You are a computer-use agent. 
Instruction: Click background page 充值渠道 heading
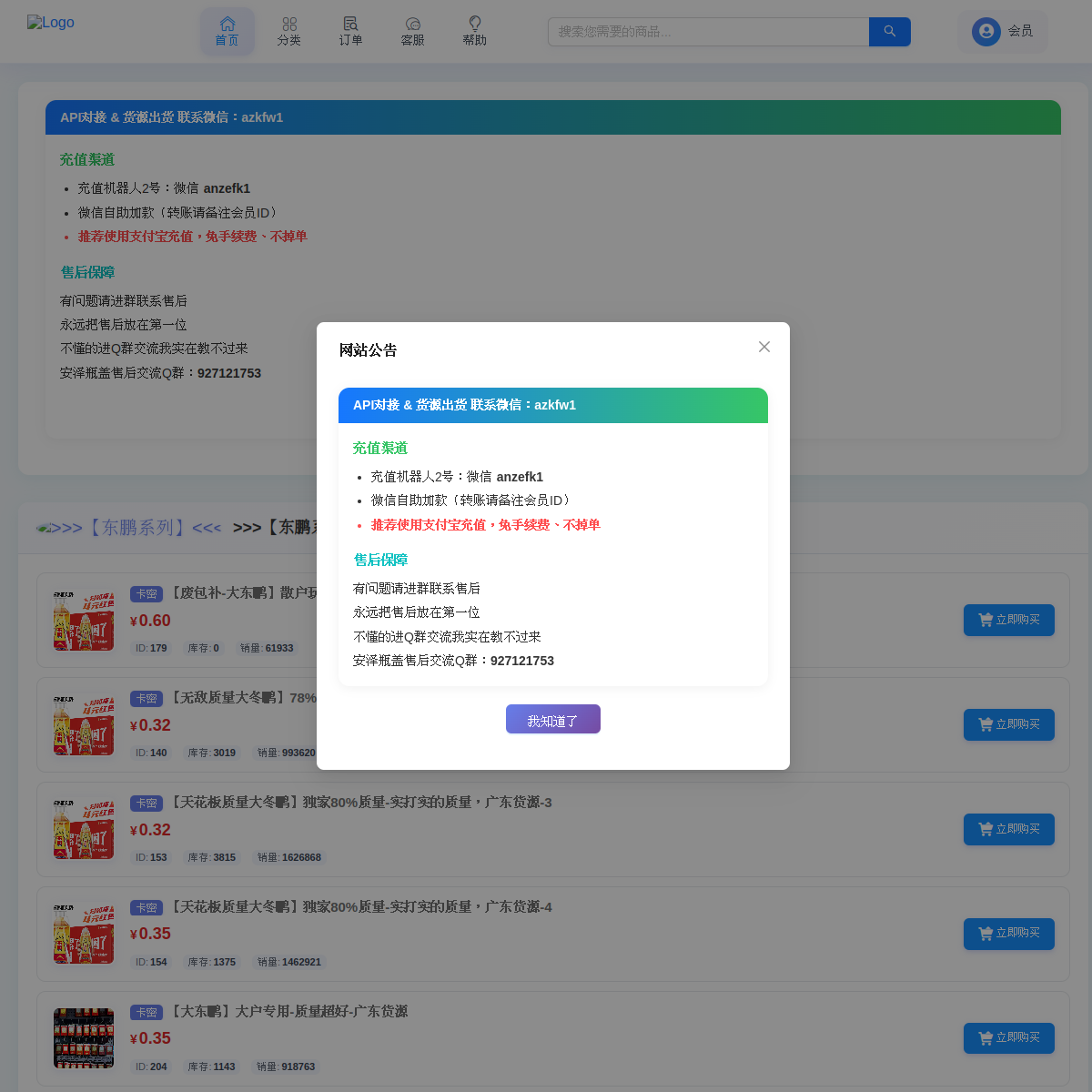pyautogui.click(x=87, y=159)
